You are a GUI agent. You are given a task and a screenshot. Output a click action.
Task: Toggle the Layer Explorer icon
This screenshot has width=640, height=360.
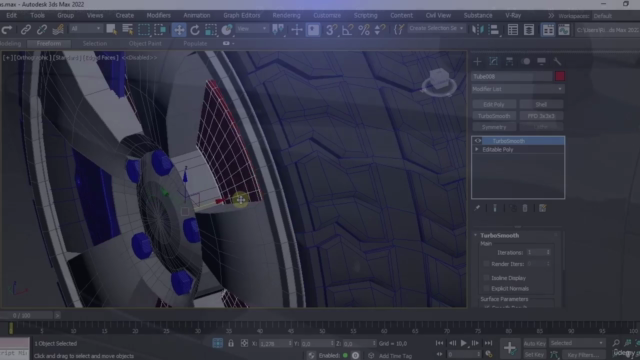point(529,29)
